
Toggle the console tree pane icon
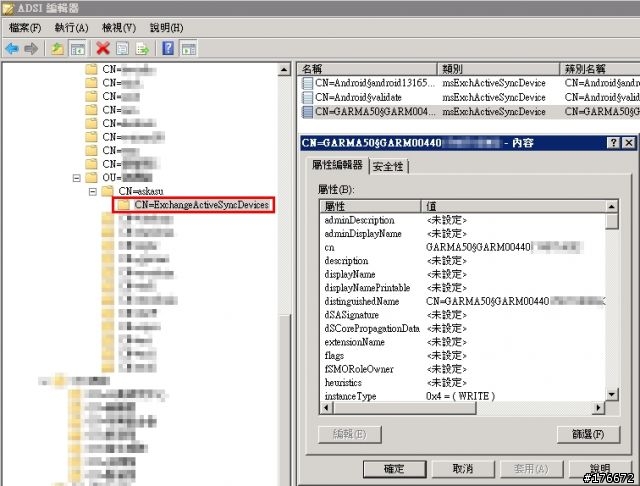tap(78, 49)
